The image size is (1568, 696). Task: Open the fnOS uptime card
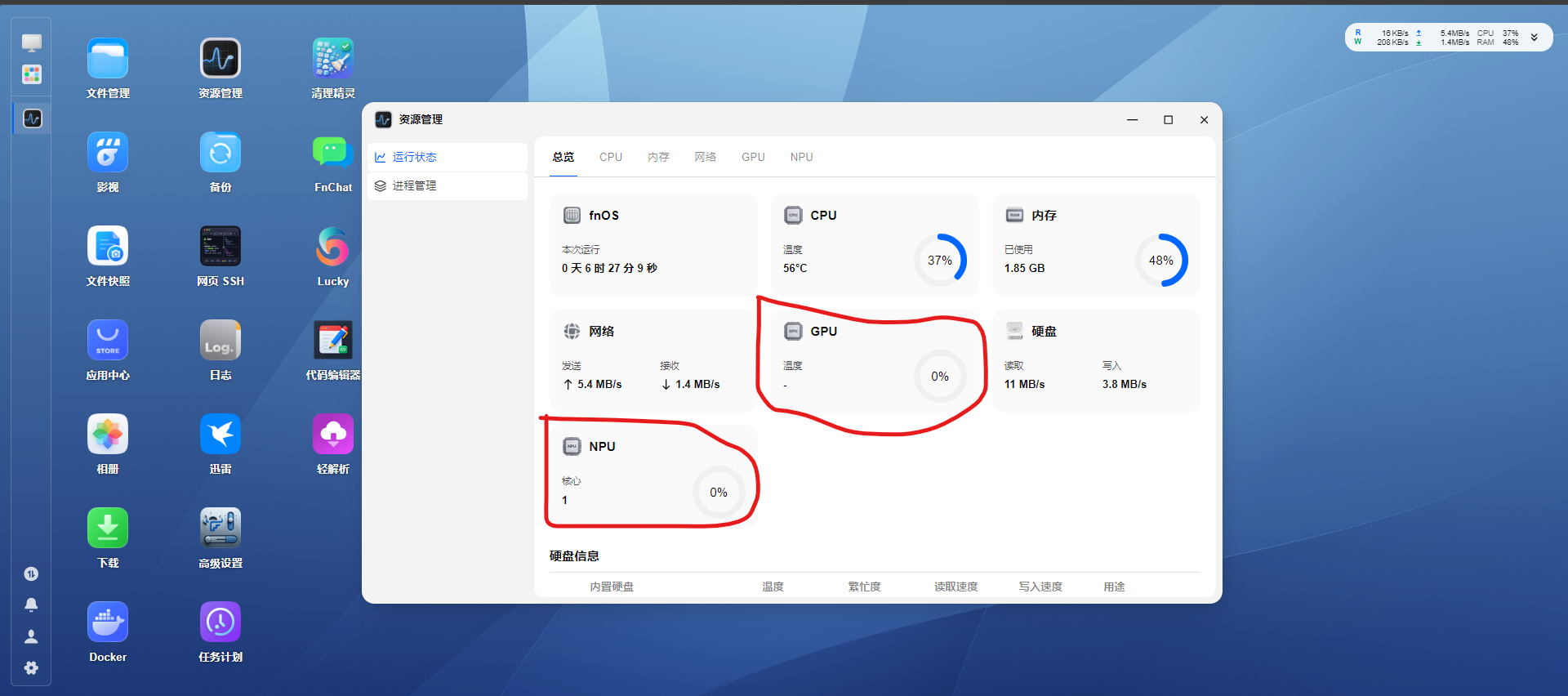tap(653, 244)
